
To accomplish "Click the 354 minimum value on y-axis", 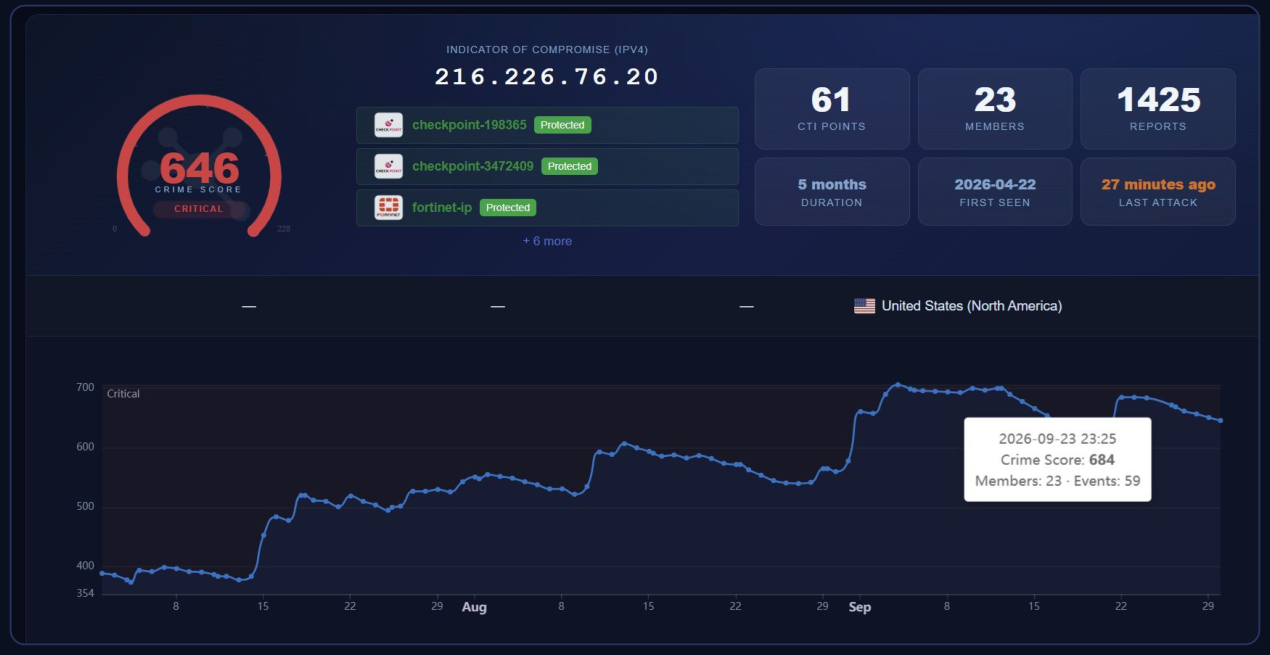I will click(x=85, y=594).
